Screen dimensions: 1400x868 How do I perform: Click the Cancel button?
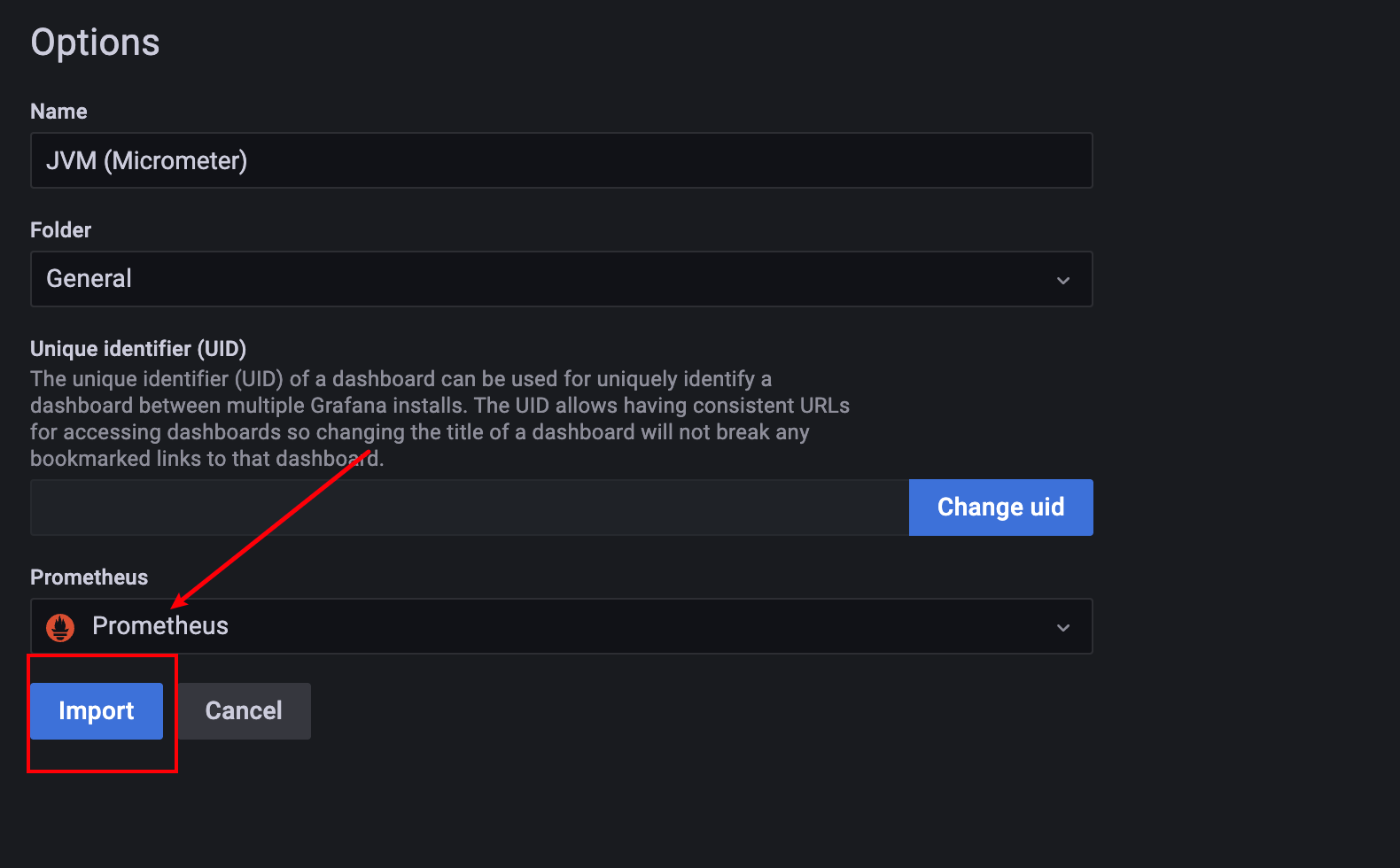point(244,710)
